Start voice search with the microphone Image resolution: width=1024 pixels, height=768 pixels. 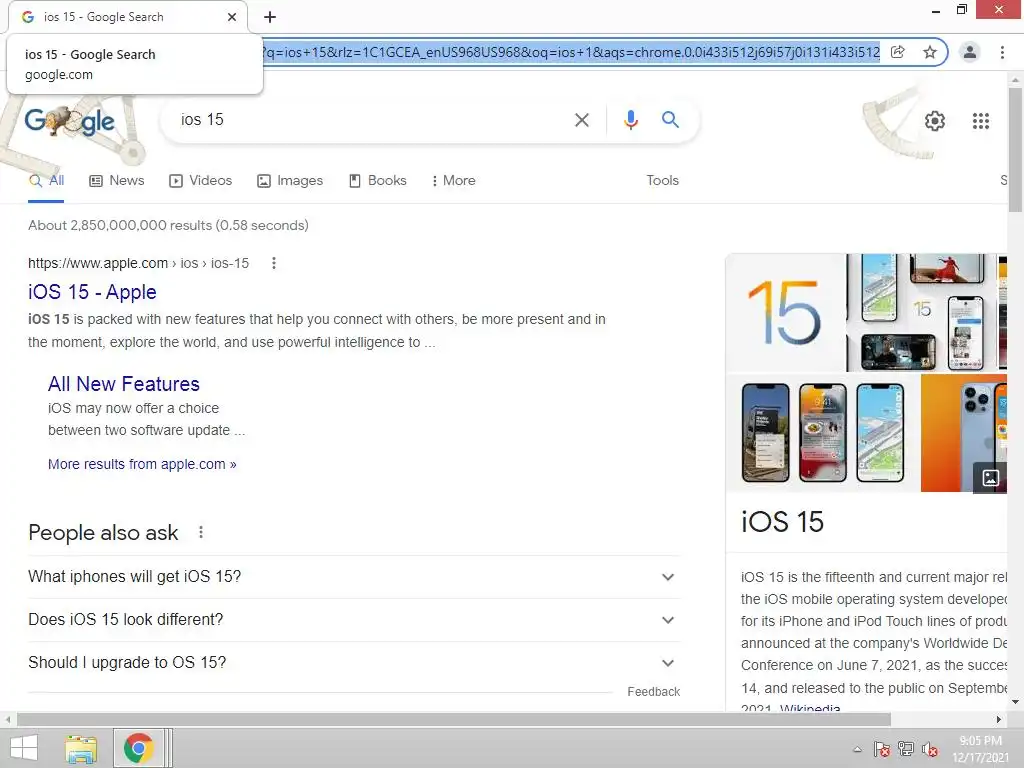(x=630, y=120)
